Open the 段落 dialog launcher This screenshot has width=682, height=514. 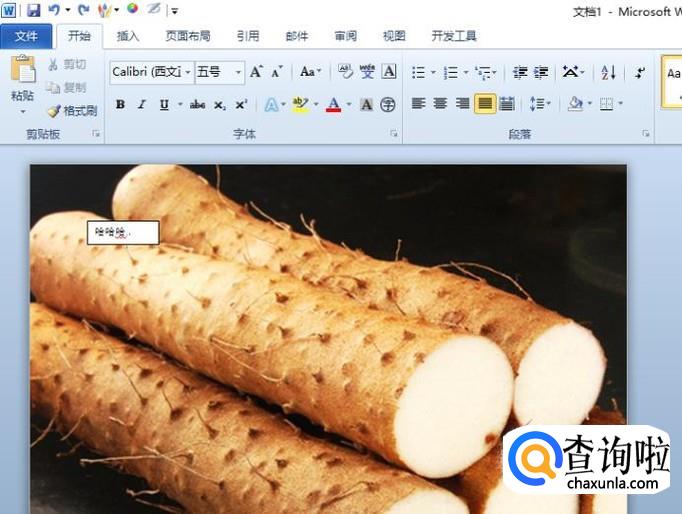(x=645, y=134)
